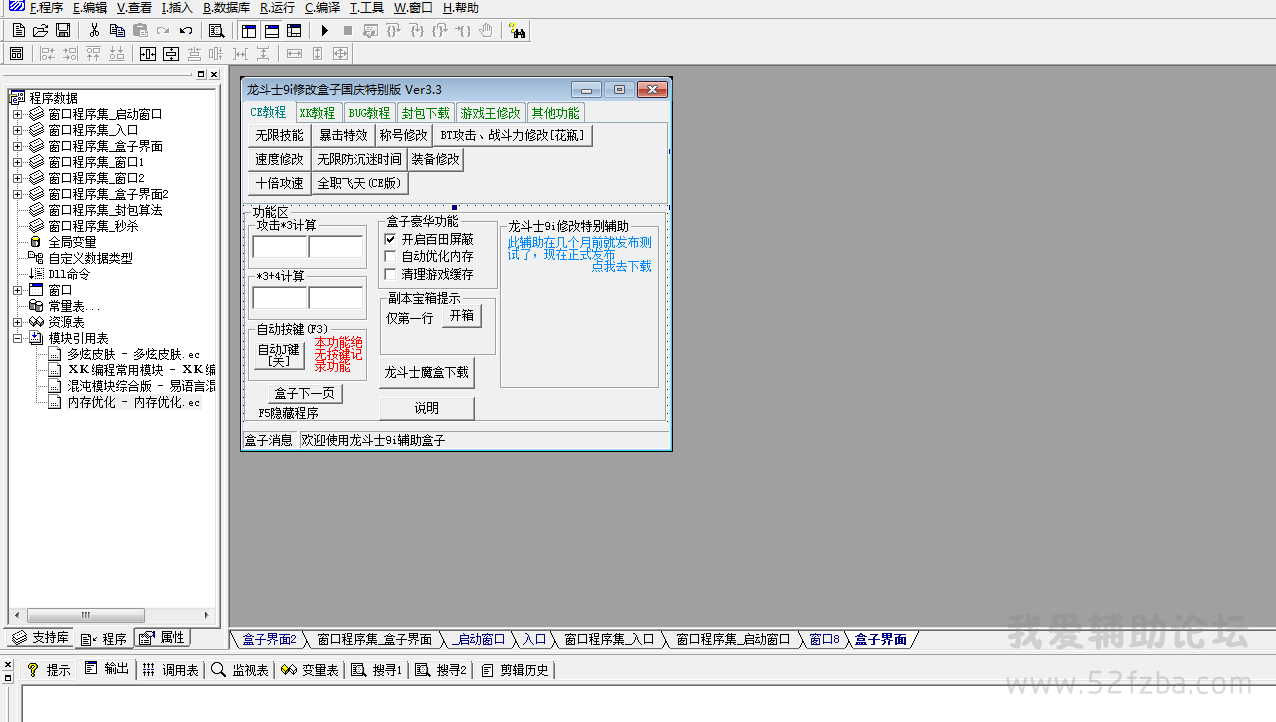Expand the 窗口程序集_启动窗口 tree node
The height and width of the screenshot is (722, 1276).
click(17, 114)
